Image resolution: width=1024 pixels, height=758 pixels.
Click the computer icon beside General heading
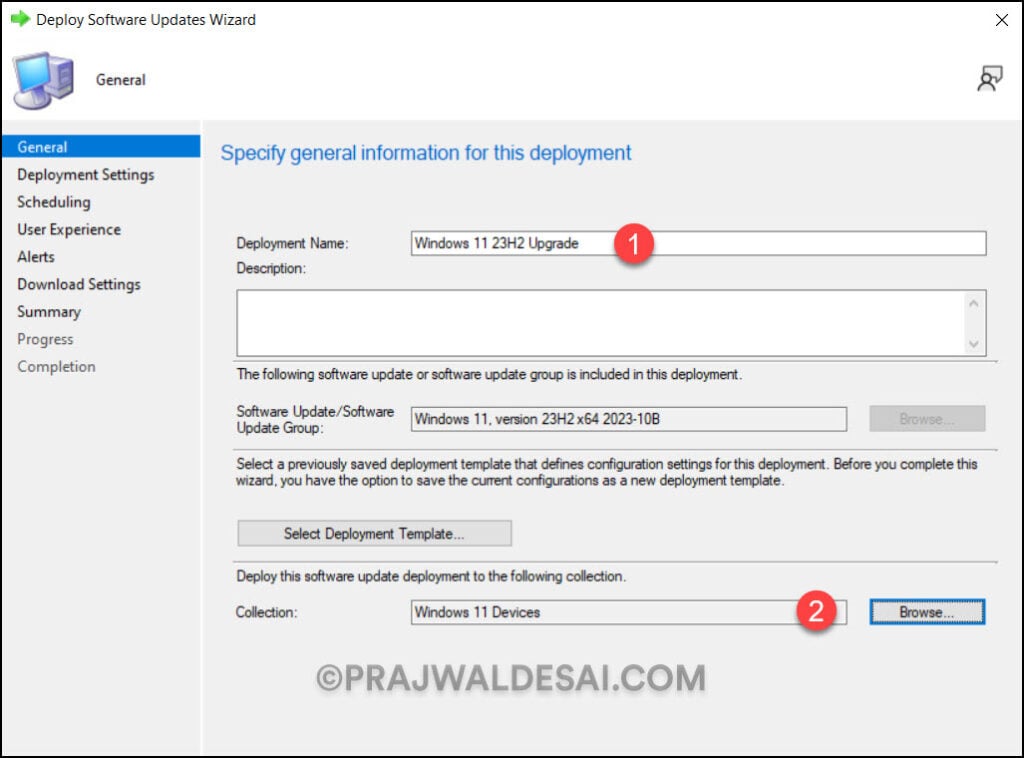click(x=43, y=80)
